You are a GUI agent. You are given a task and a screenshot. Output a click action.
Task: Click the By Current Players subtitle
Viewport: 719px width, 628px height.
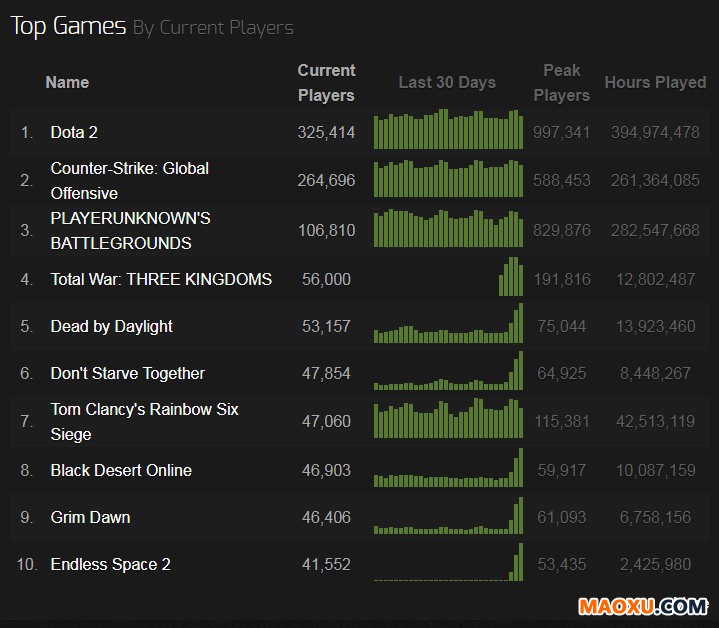pos(213,28)
